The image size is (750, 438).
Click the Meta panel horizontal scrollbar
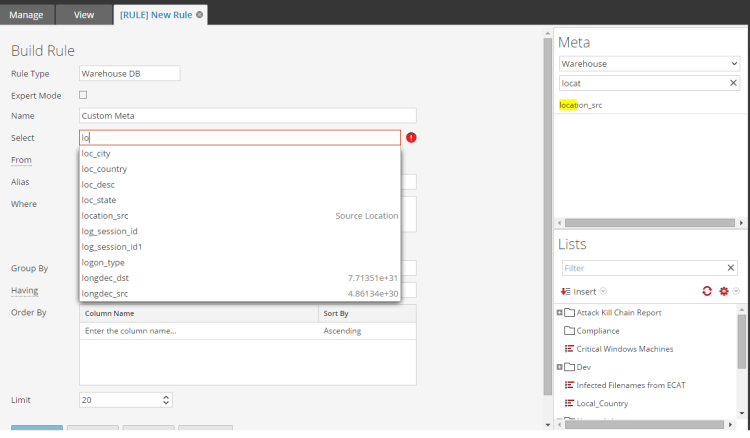650,223
